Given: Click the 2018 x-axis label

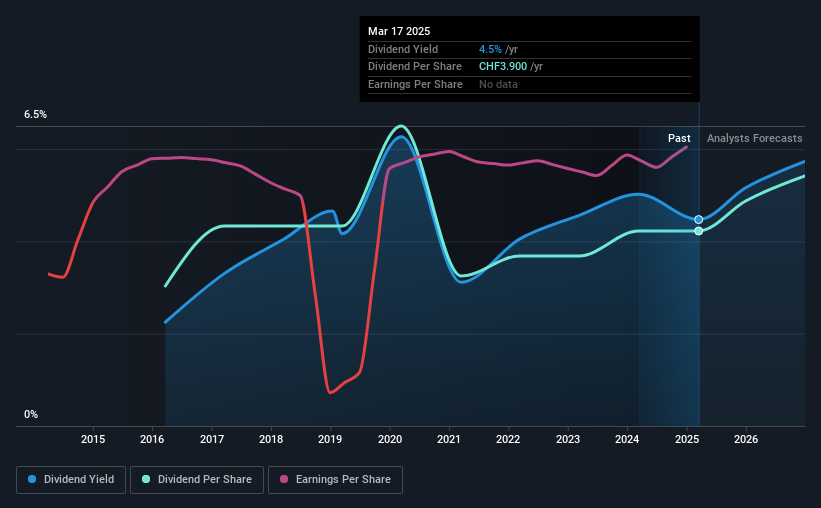Looking at the screenshot, I should (x=271, y=439).
